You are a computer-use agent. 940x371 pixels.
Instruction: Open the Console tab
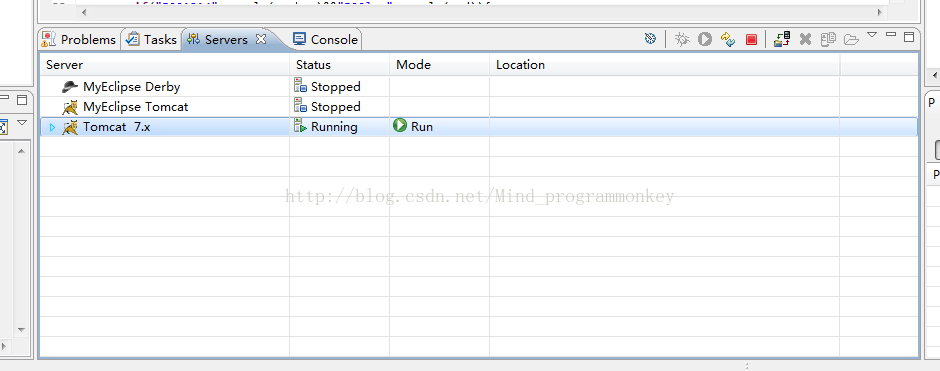point(326,40)
